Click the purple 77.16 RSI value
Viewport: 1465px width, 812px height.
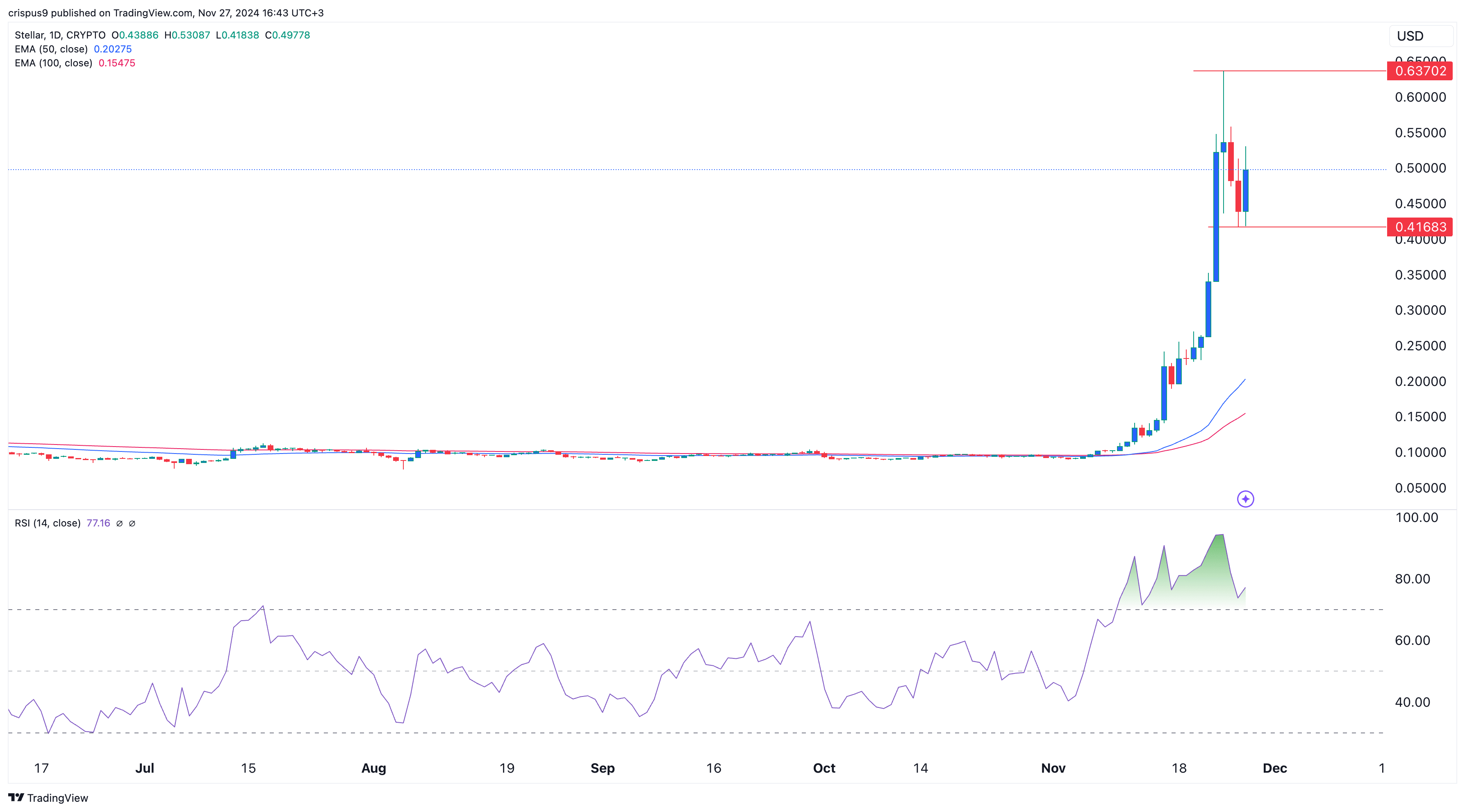click(98, 523)
